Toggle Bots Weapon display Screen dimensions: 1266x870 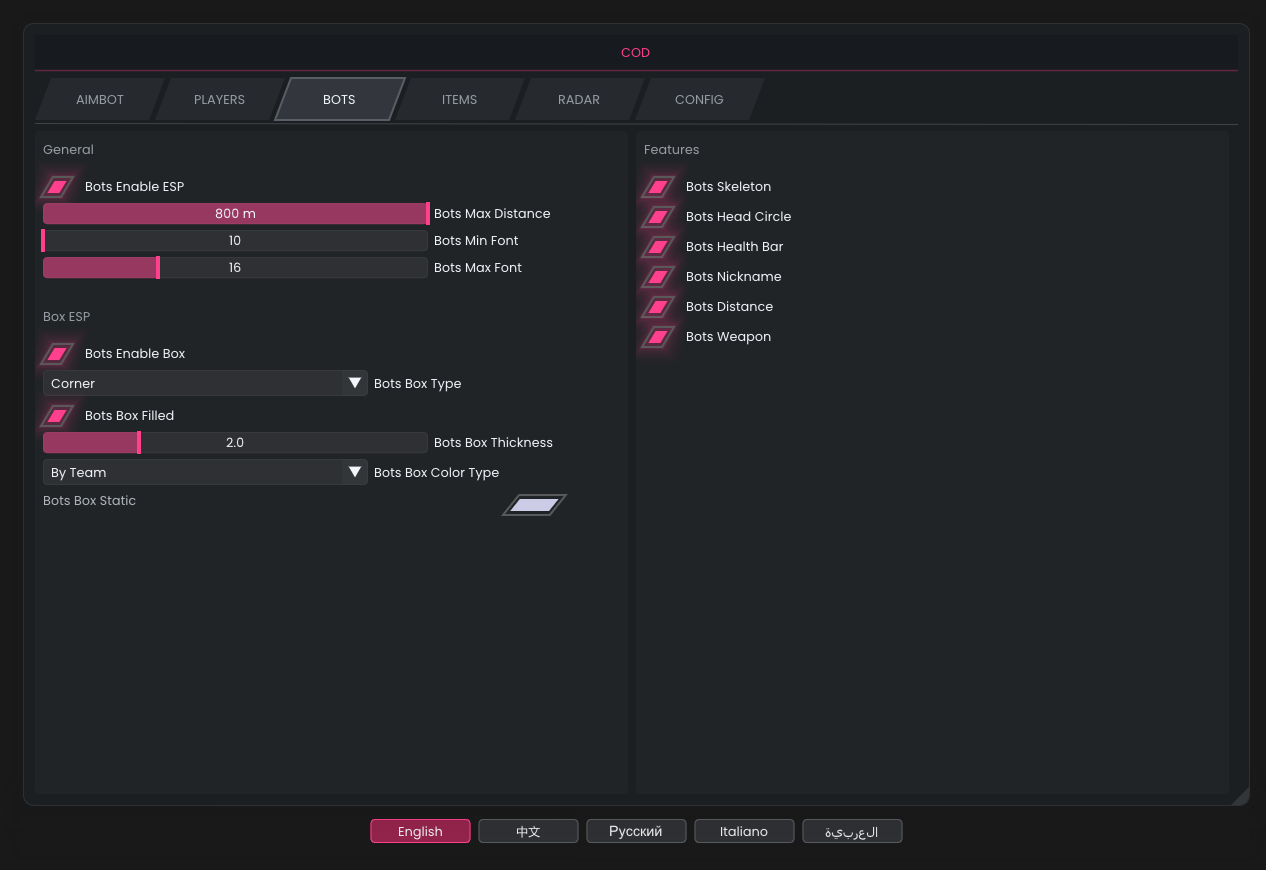click(x=658, y=337)
